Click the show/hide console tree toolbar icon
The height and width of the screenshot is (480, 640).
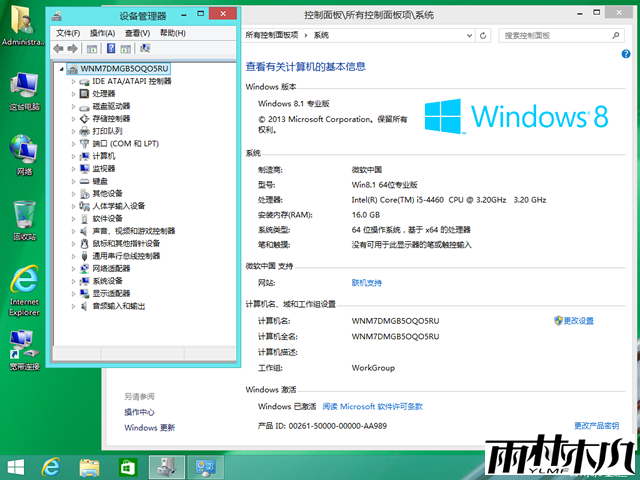[x=92, y=49]
